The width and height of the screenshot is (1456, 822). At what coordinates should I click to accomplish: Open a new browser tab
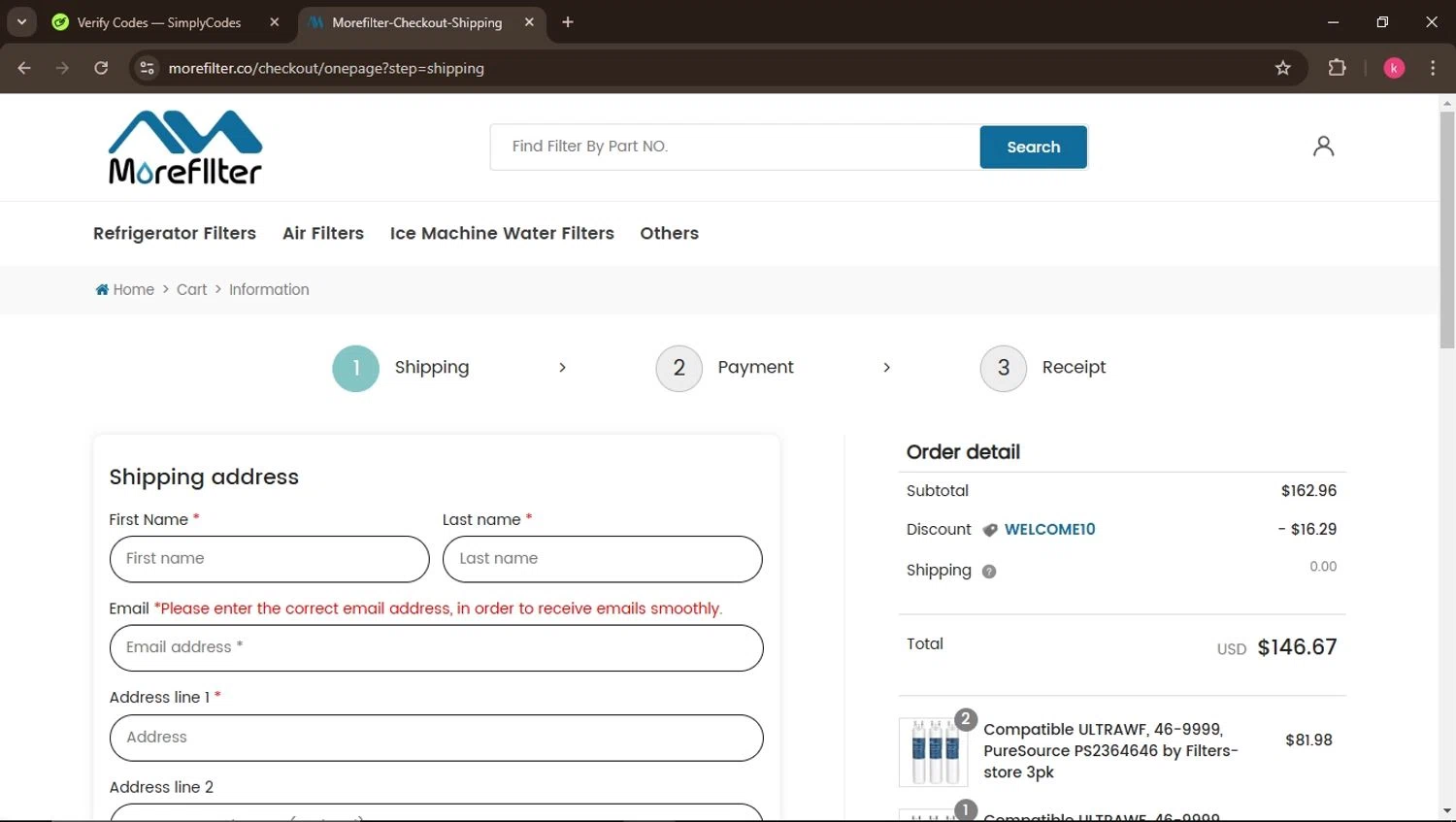click(x=568, y=22)
